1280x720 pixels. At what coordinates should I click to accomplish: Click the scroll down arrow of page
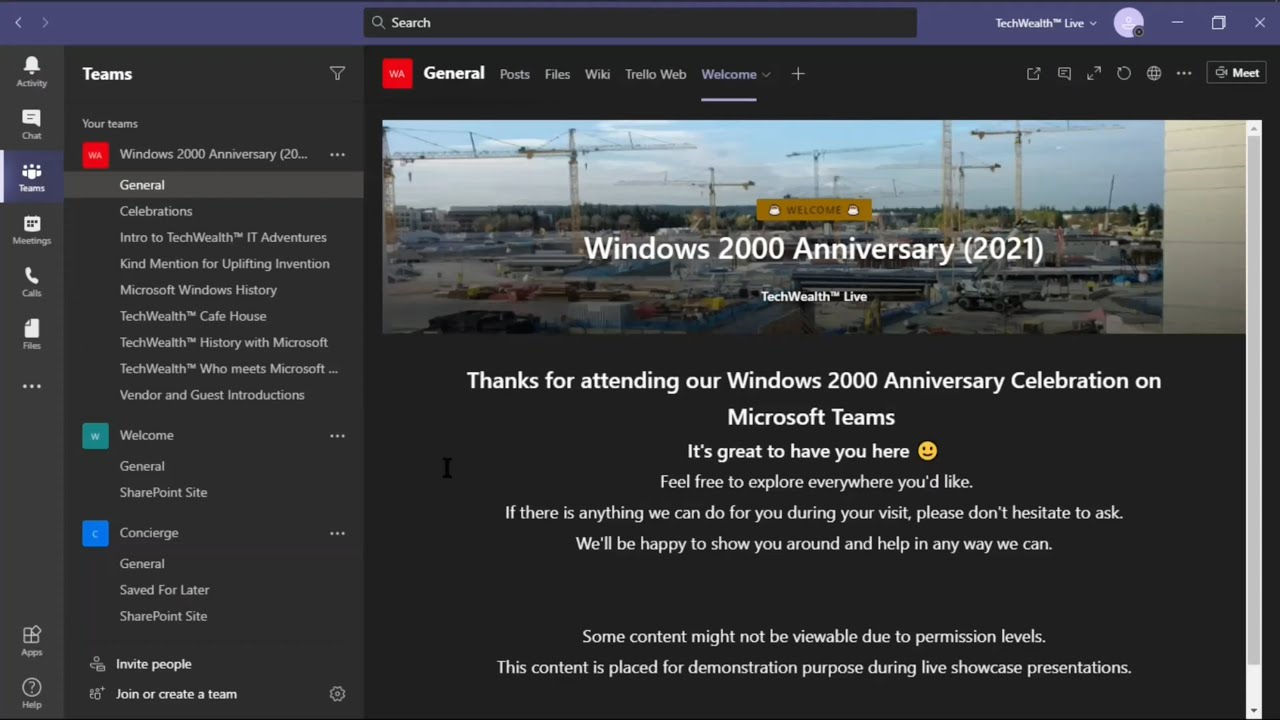click(x=1254, y=711)
